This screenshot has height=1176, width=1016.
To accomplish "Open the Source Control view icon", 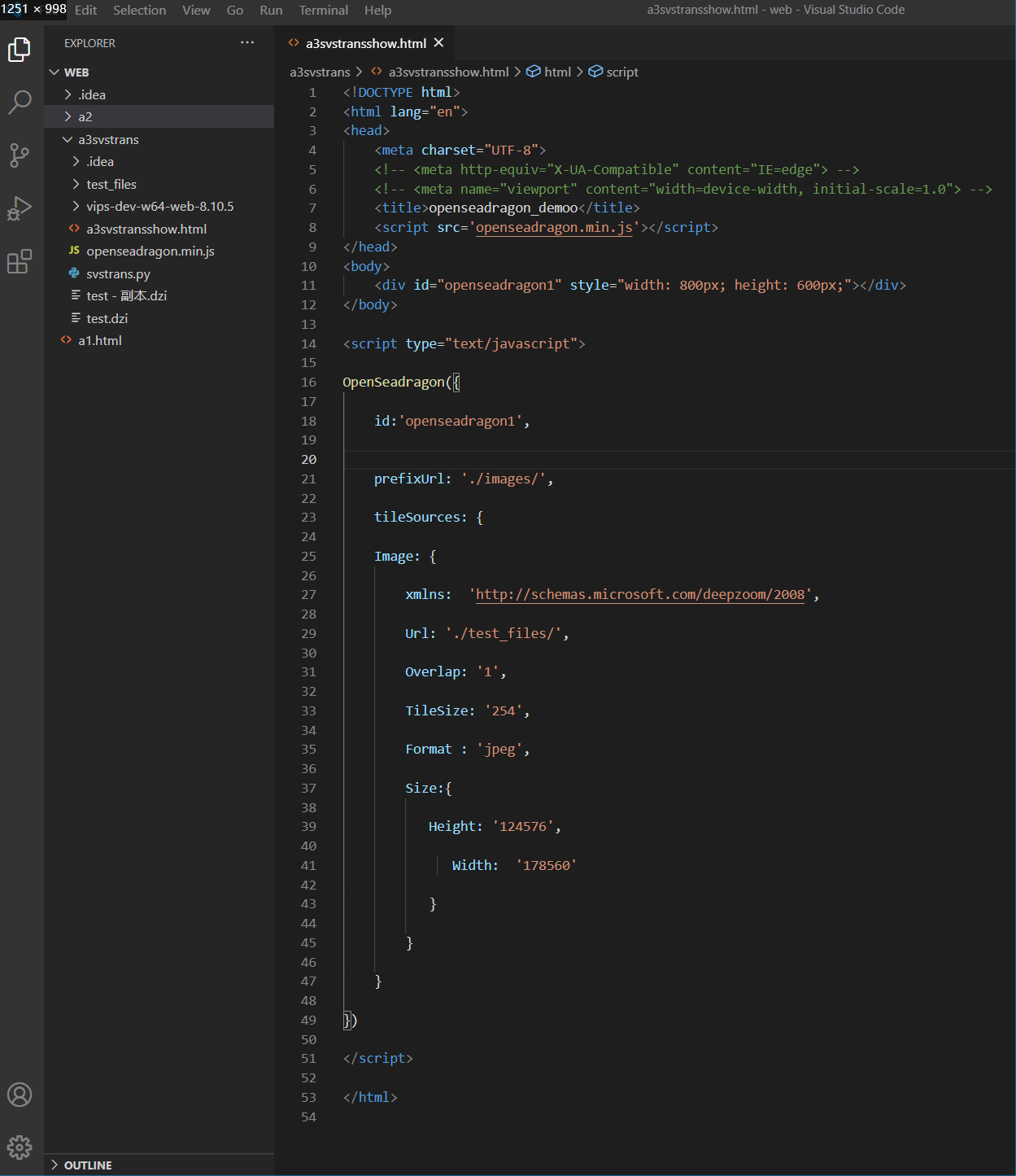I will (x=20, y=155).
